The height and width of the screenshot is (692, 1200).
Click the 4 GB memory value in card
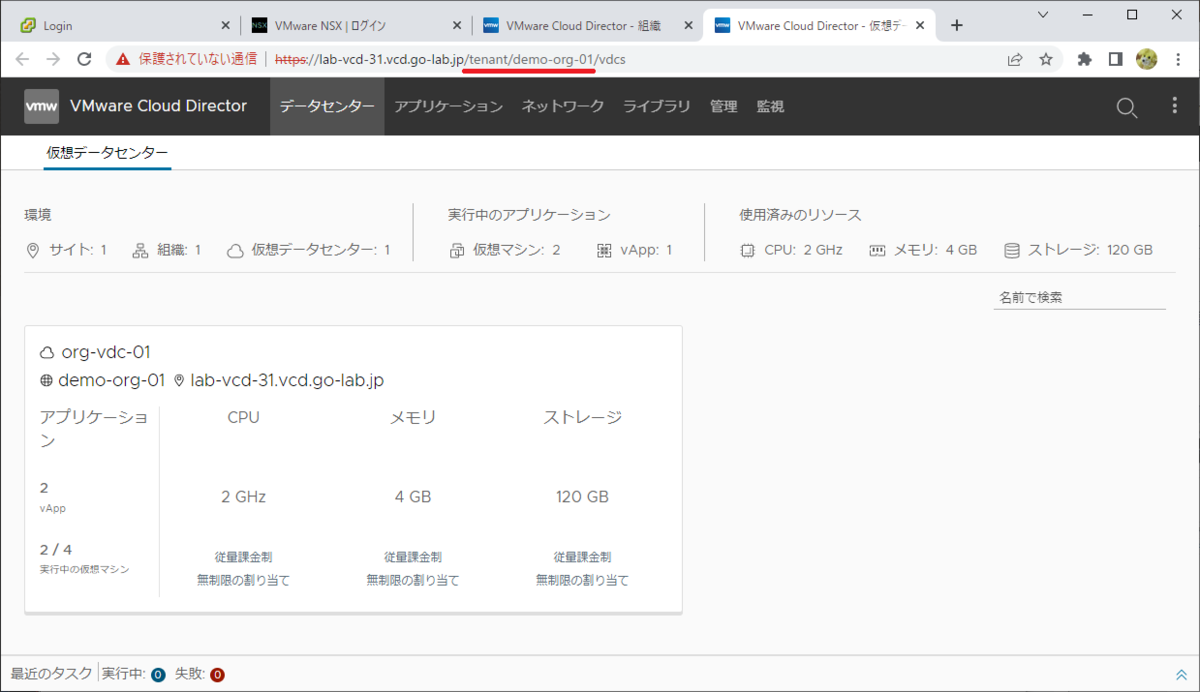413,496
